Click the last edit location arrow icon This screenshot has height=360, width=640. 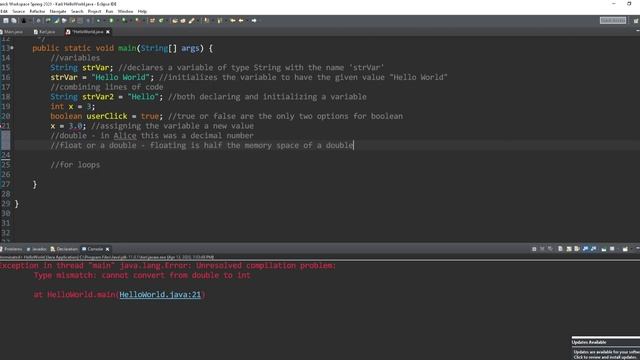(x=233, y=20)
